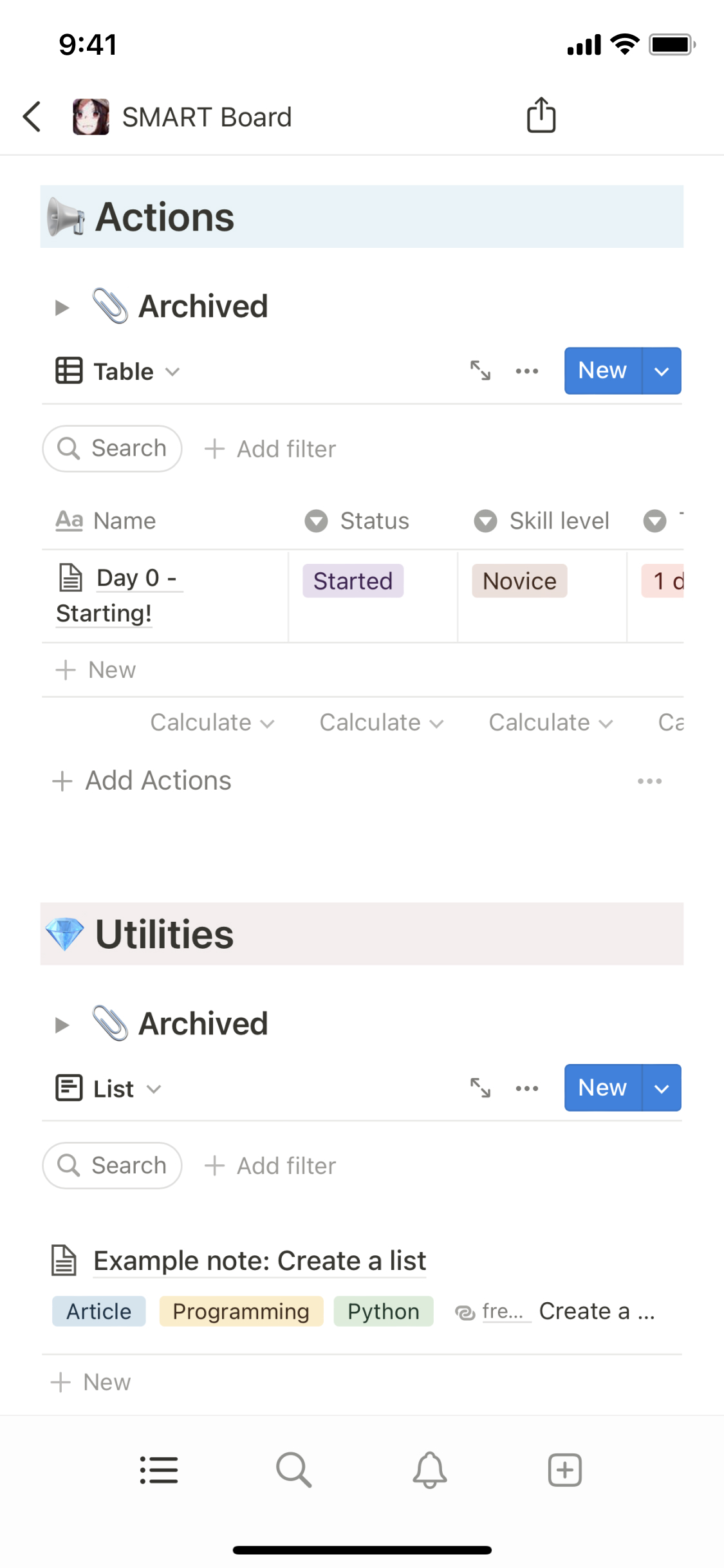Open New button dropdown arrow in Actions

(x=662, y=371)
